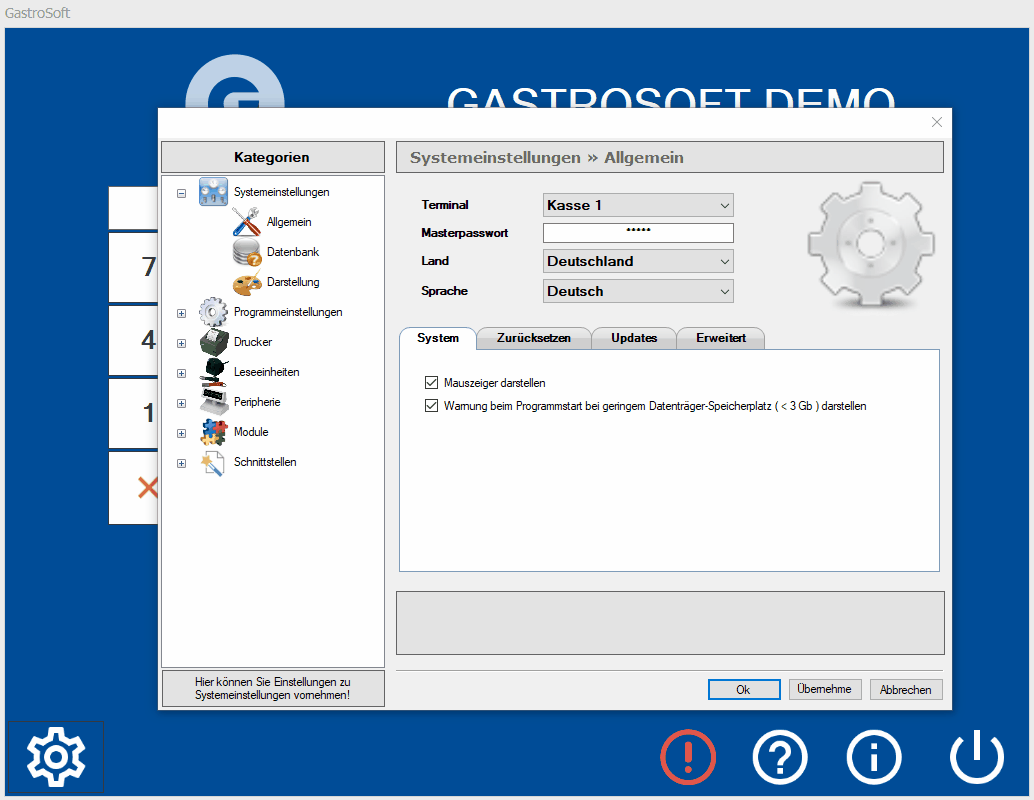Select Drucker label in the tree

253,342
